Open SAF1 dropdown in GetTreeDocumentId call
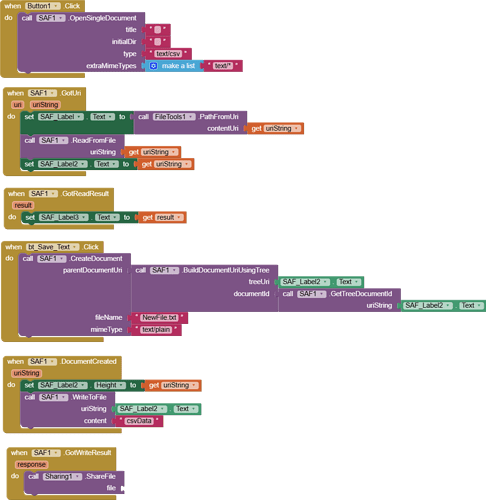Image resolution: width=486 pixels, height=500 pixels. (x=311, y=294)
